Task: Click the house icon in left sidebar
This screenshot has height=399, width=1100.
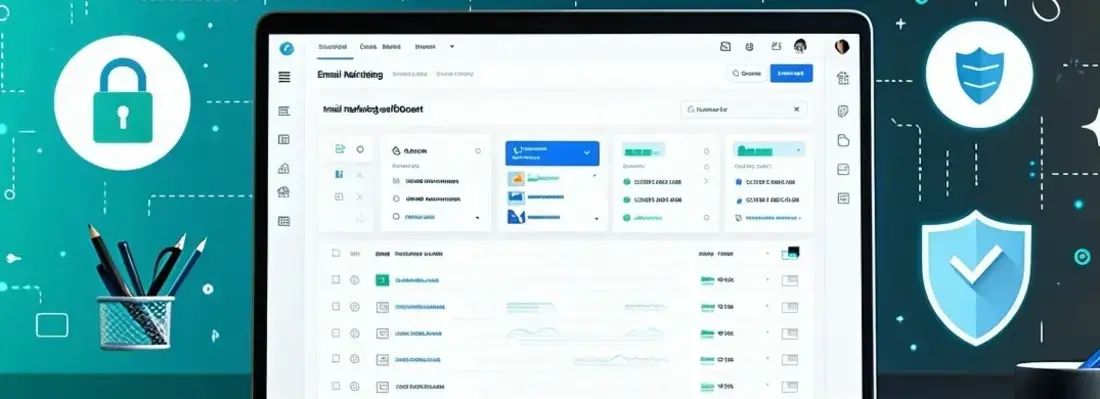Action: tap(283, 191)
